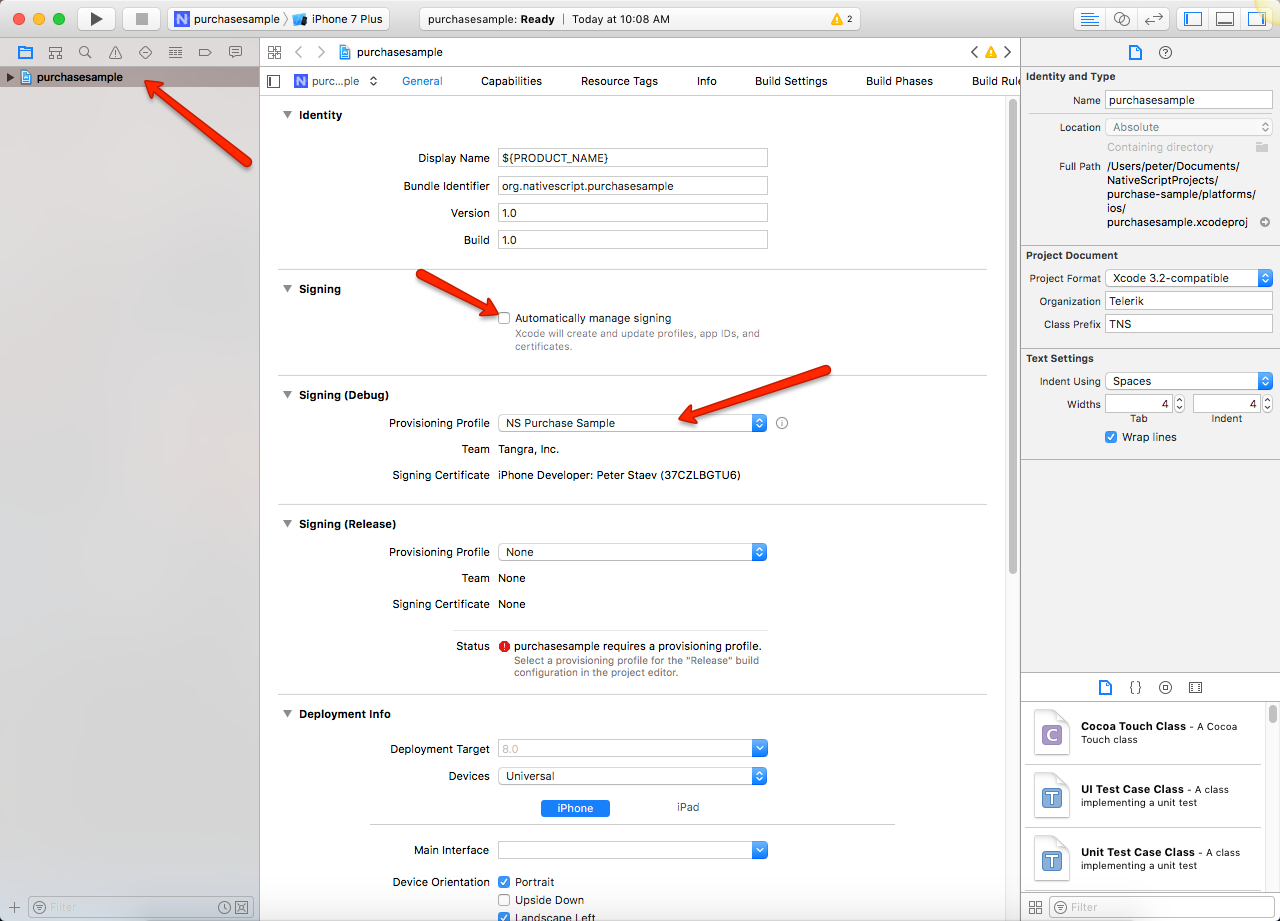
Task: Check Upside Down orientation
Action: pos(504,900)
